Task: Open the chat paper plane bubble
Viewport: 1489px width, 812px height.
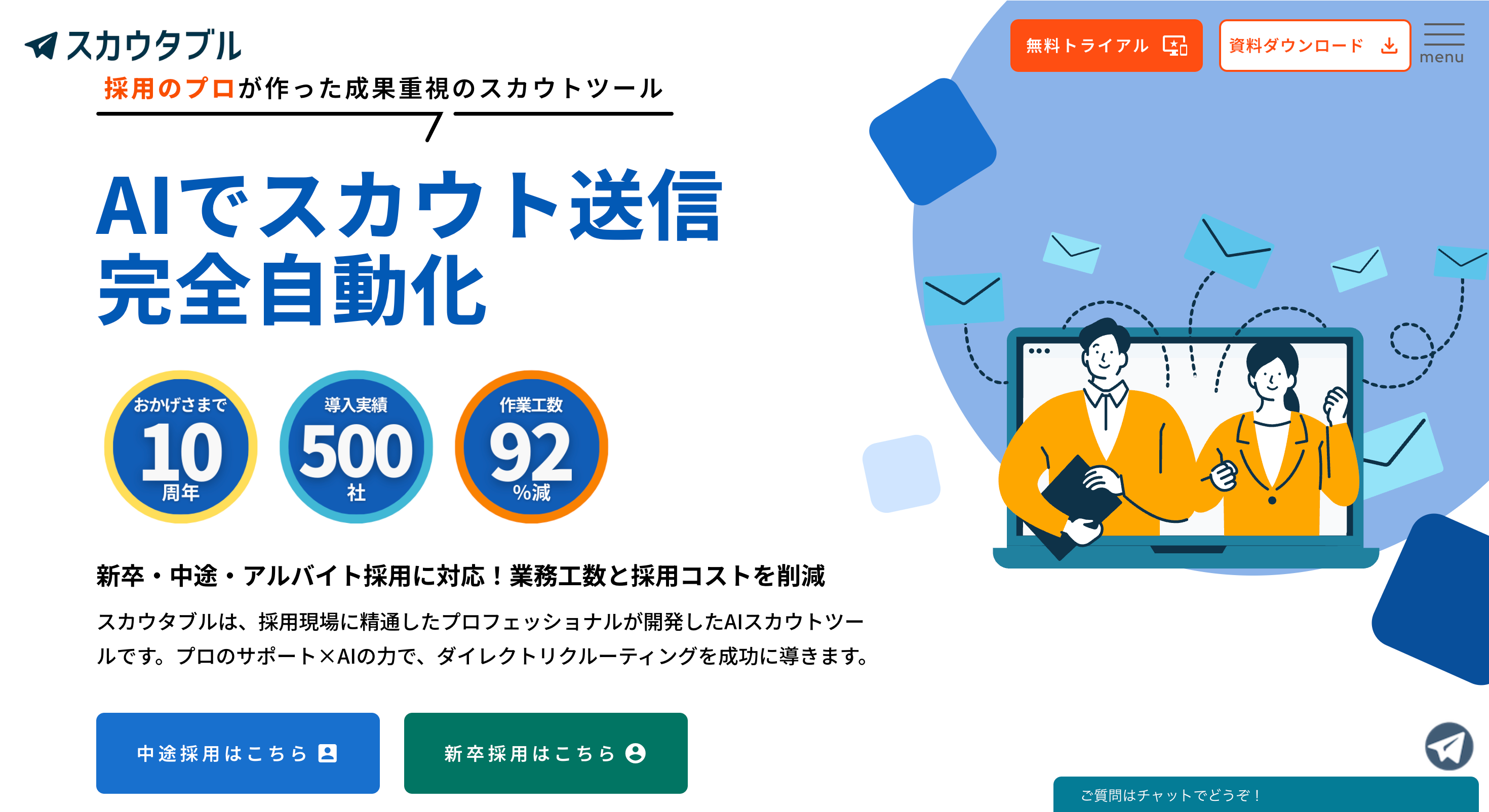Action: 1448,746
